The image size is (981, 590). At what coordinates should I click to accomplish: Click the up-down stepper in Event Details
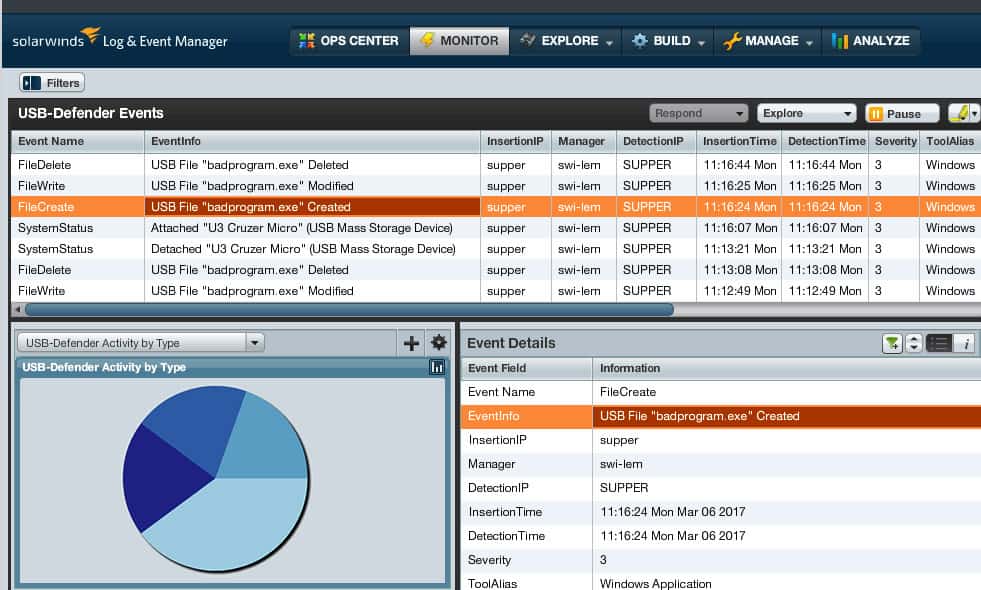(x=913, y=343)
